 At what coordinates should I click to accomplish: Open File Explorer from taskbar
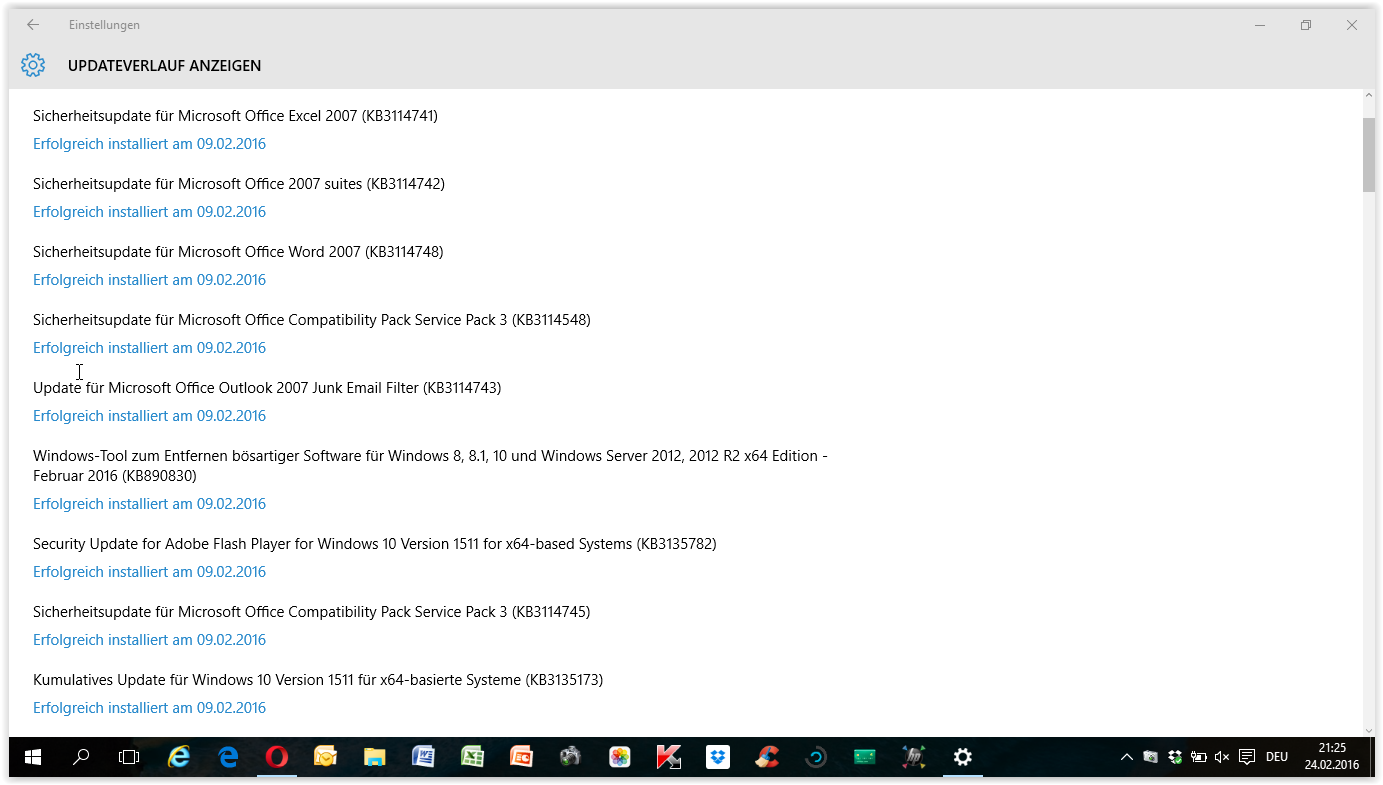pos(375,757)
